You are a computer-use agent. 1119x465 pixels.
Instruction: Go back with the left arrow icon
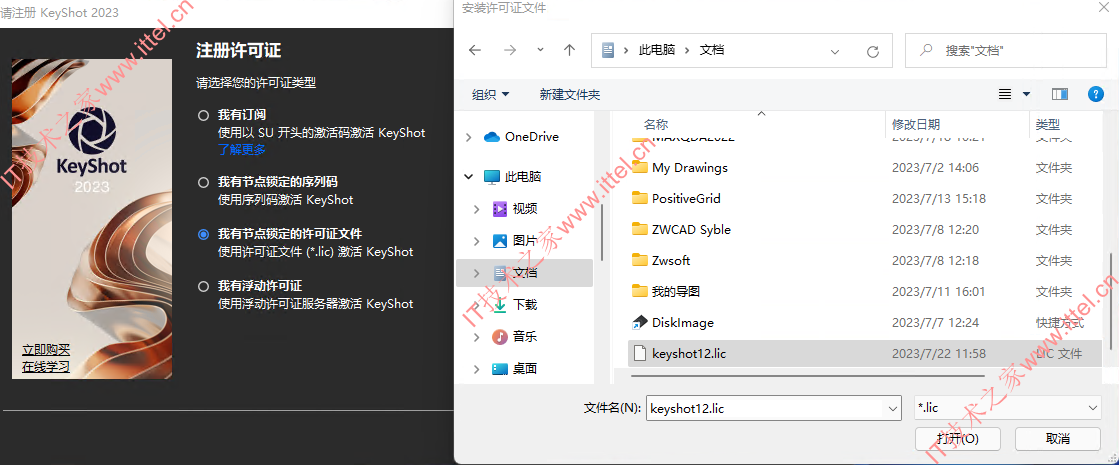(x=475, y=51)
